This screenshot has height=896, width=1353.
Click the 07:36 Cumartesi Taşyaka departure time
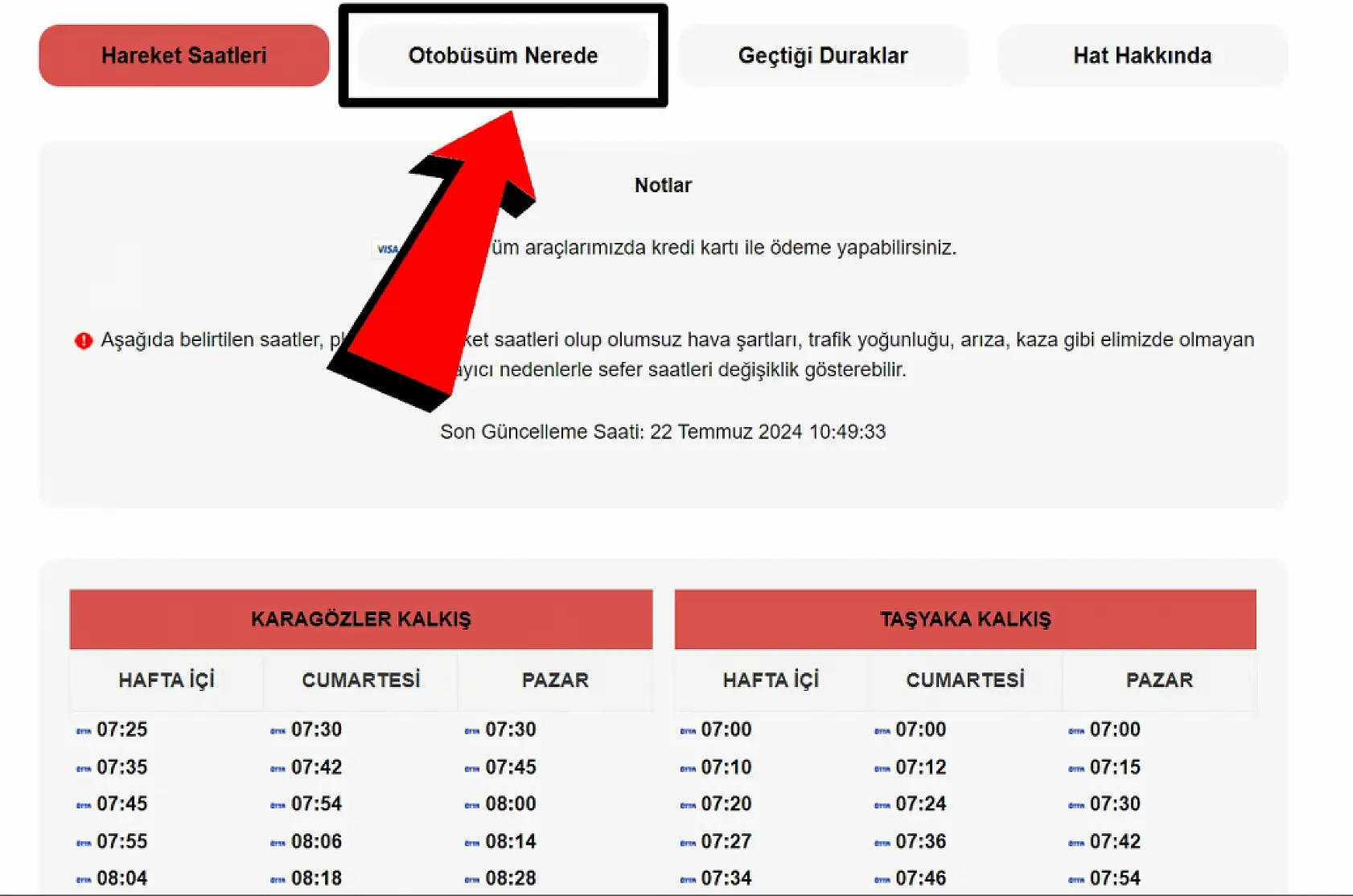click(x=921, y=841)
